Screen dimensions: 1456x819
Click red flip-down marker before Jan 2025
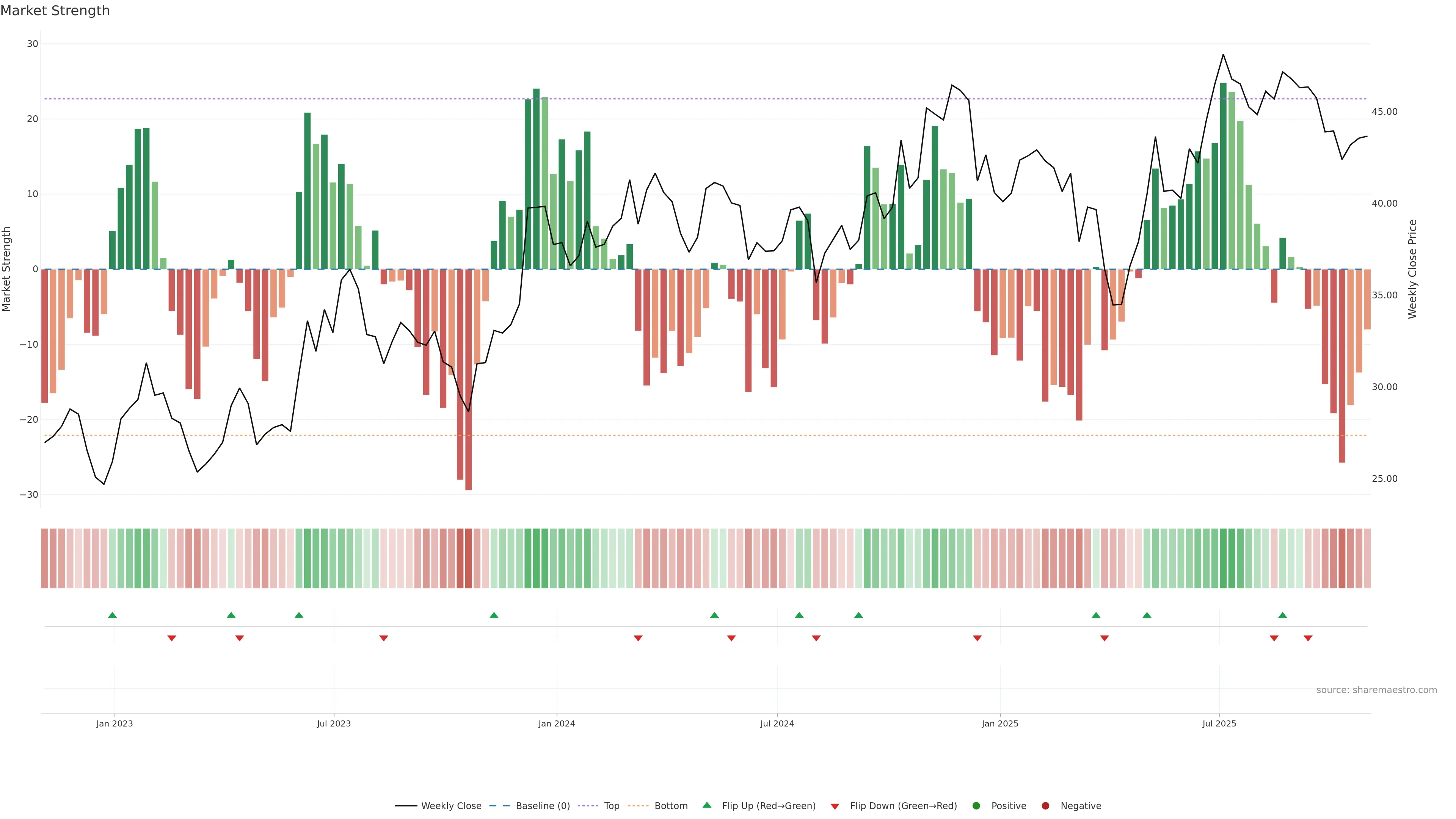pyautogui.click(x=977, y=638)
